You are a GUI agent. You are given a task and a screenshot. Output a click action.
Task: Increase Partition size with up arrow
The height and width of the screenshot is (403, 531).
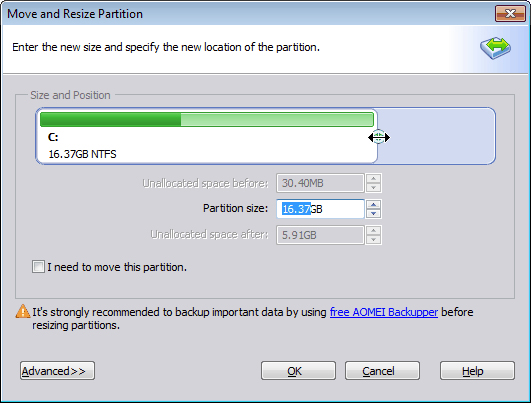click(373, 205)
